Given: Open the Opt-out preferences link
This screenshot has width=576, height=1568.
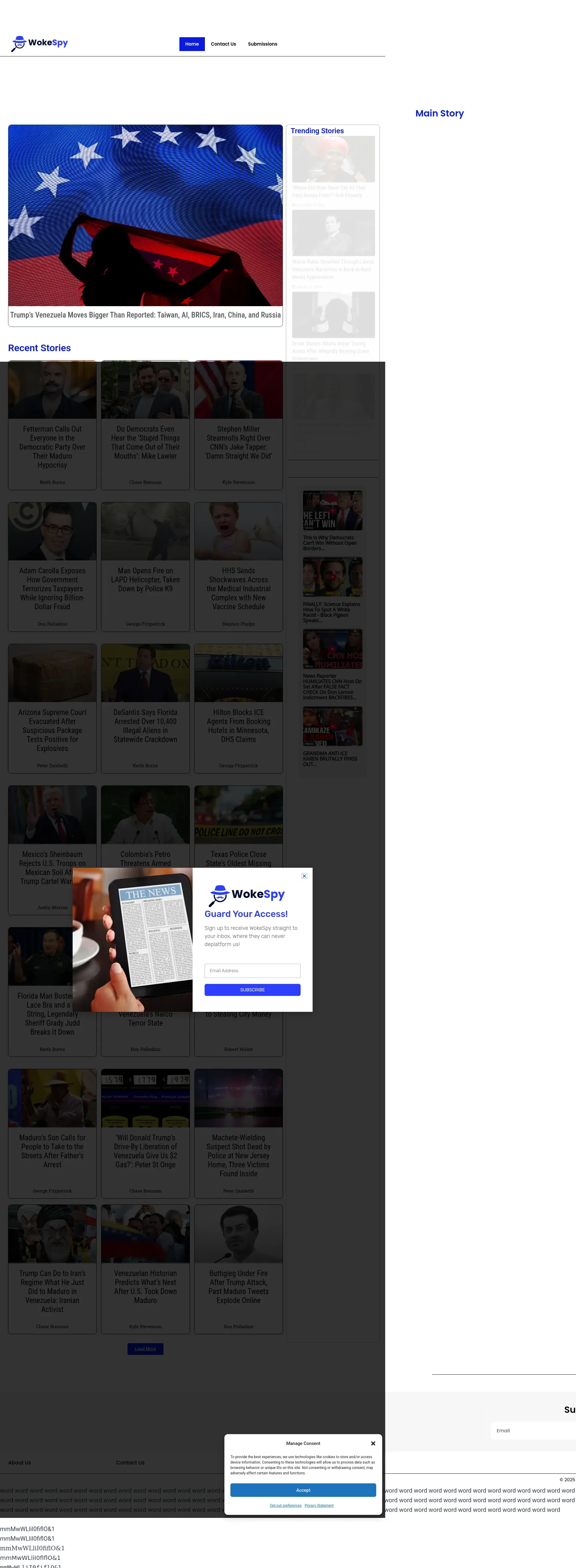Looking at the screenshot, I should [285, 1505].
